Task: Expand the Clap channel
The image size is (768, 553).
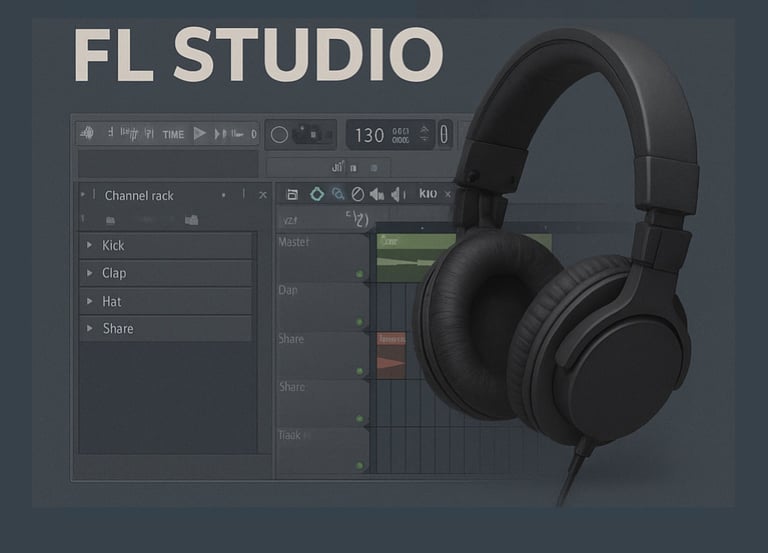Action: point(89,273)
